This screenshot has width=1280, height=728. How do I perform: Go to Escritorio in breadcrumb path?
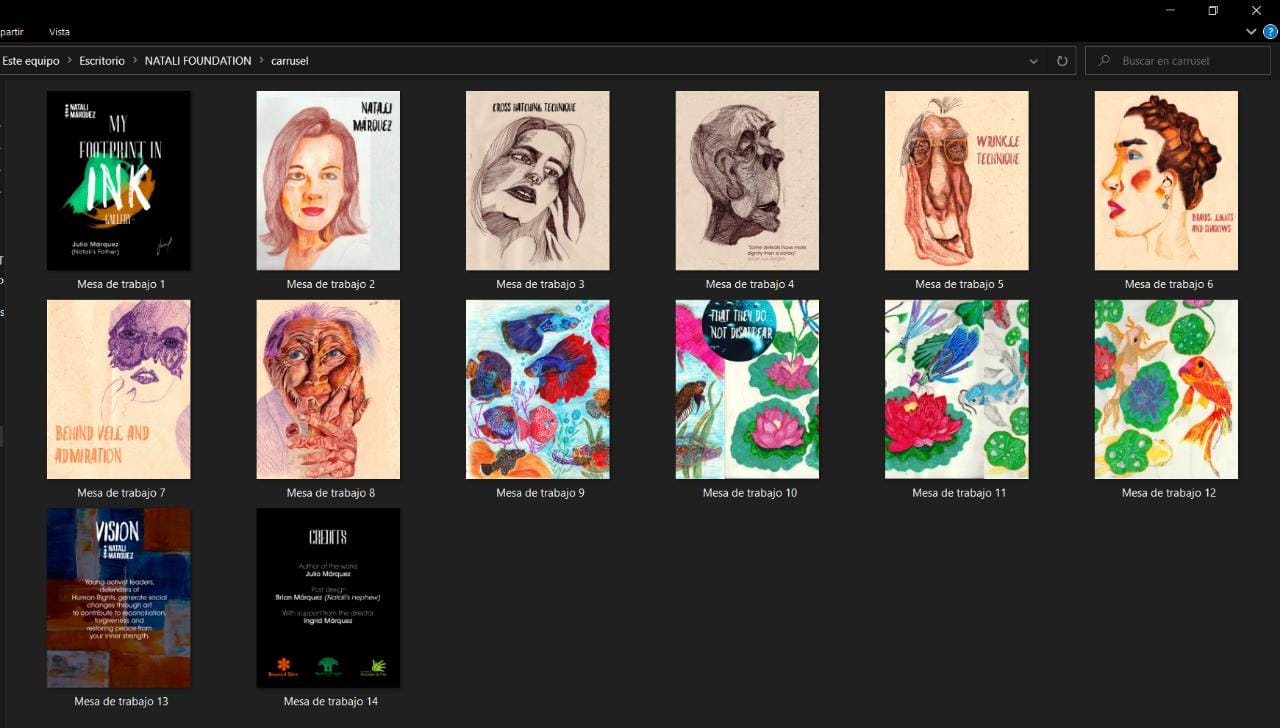pyautogui.click(x=102, y=61)
